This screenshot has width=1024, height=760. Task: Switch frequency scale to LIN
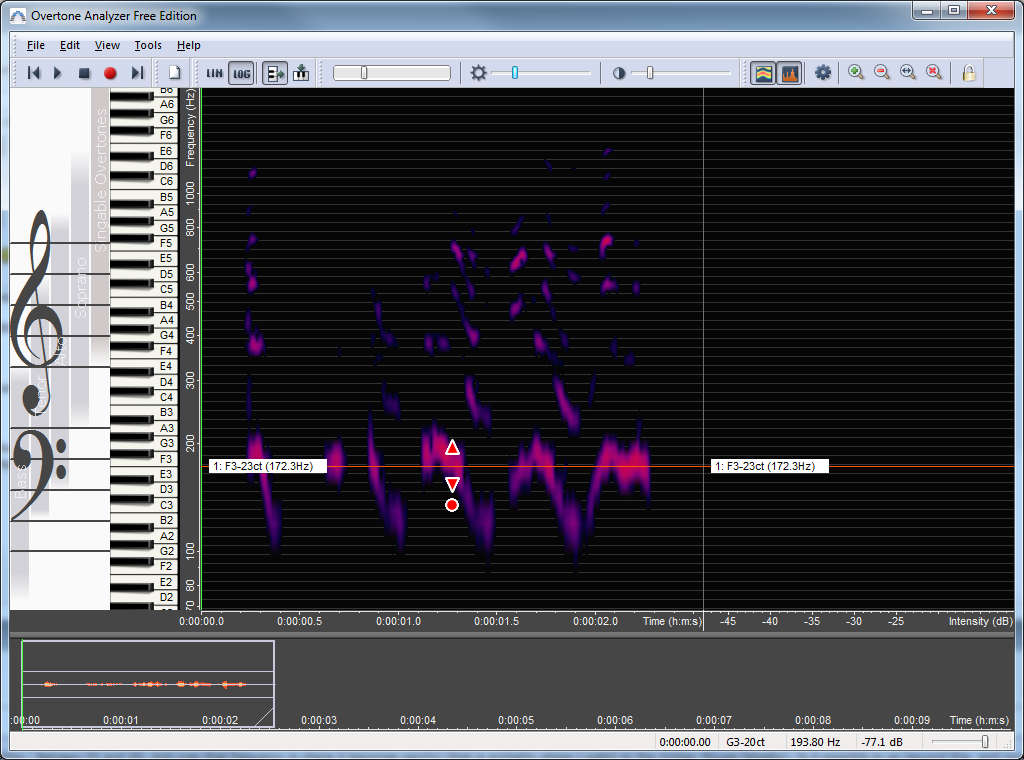214,73
